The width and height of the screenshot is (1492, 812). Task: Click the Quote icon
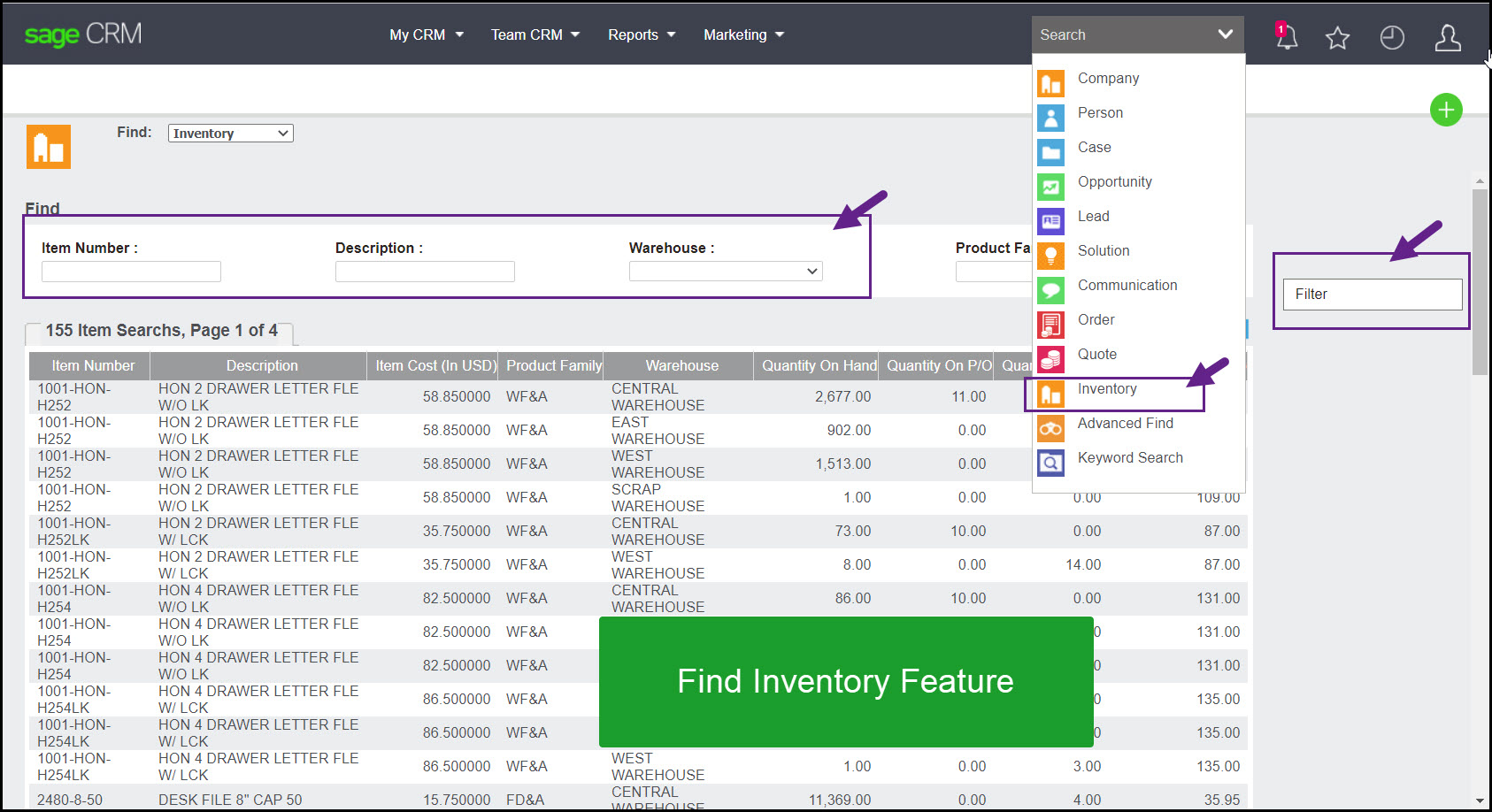[1050, 359]
